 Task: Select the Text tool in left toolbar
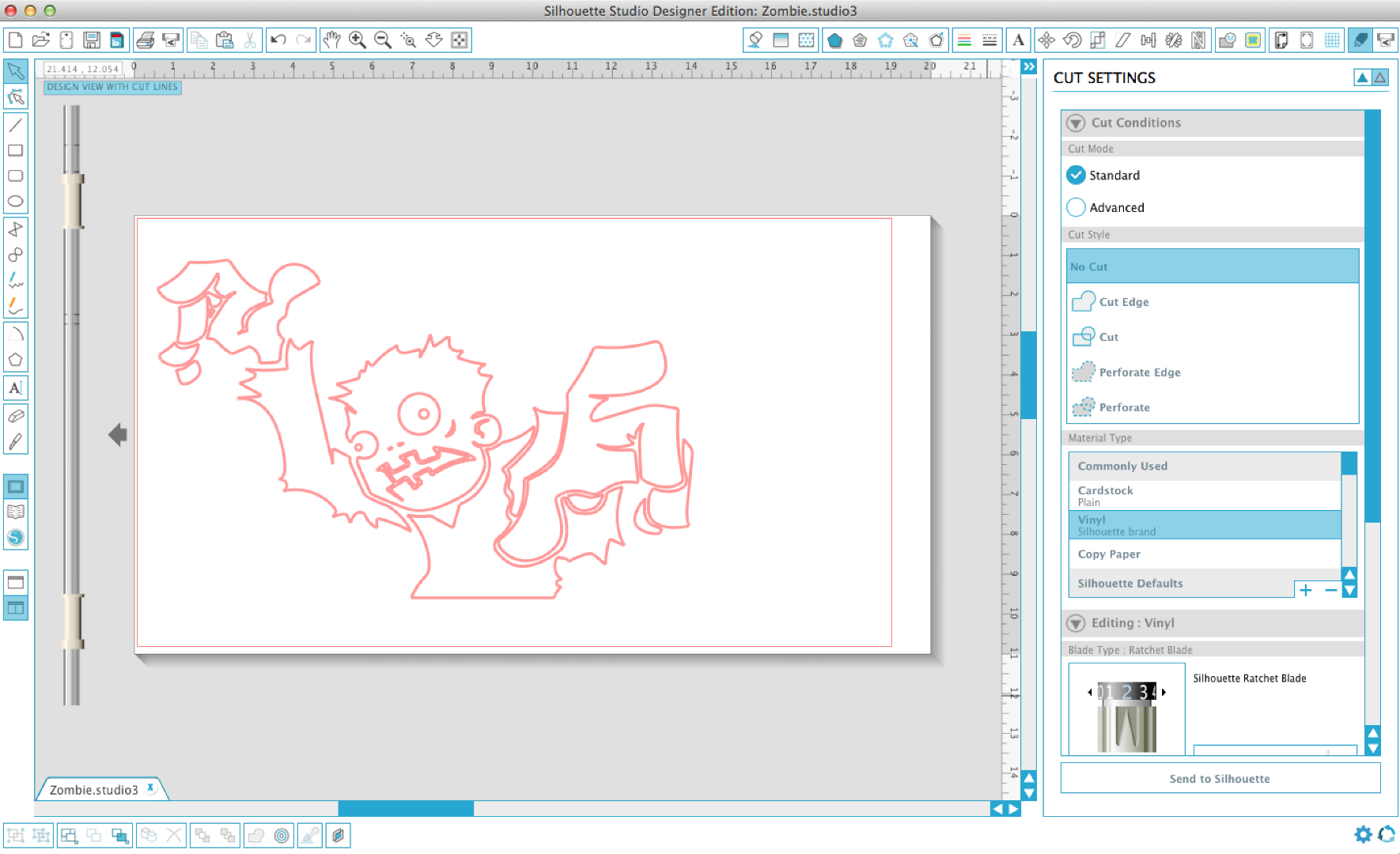pos(16,387)
